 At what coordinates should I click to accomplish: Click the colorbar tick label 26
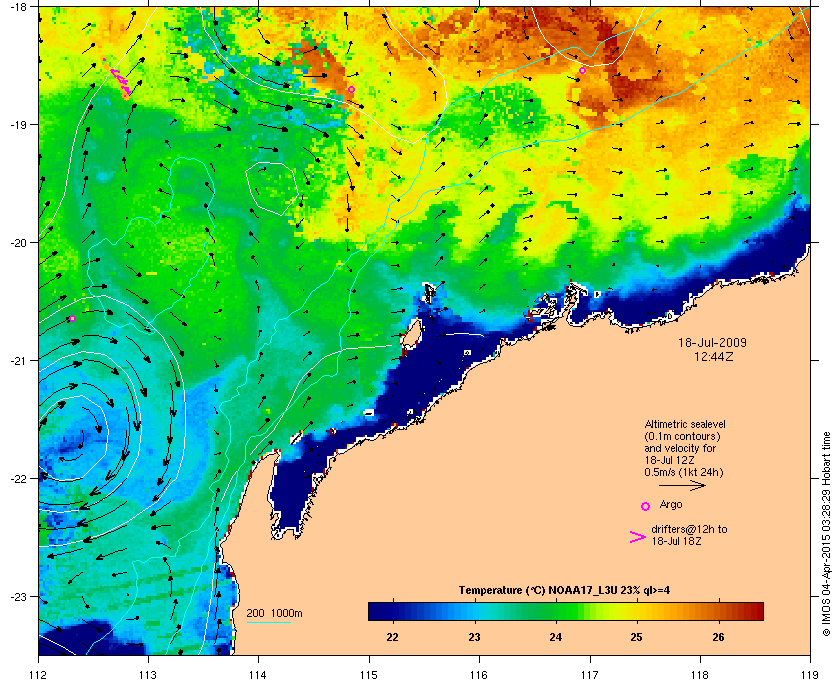click(718, 637)
